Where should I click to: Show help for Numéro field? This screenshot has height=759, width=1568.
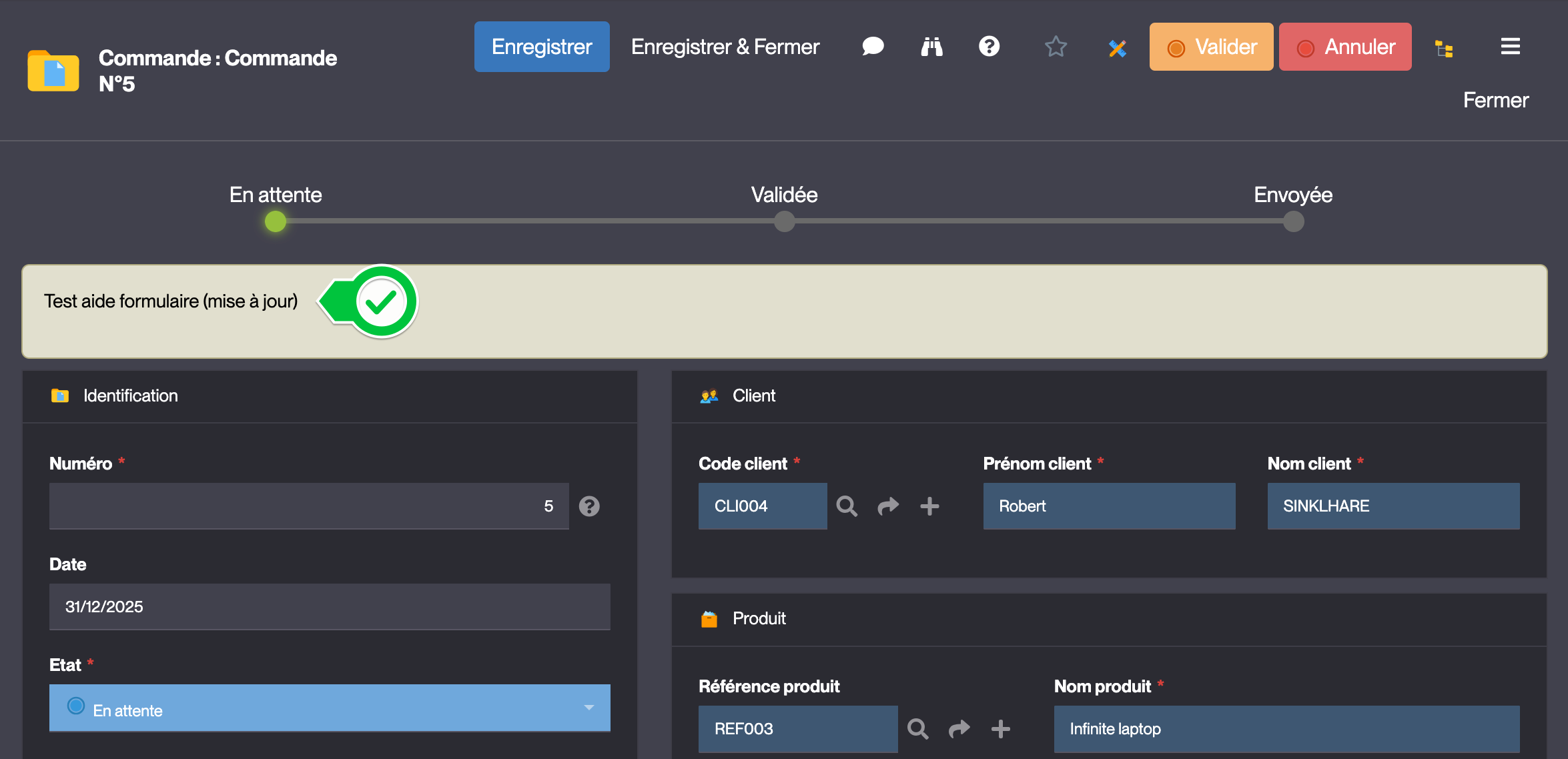[x=589, y=506]
